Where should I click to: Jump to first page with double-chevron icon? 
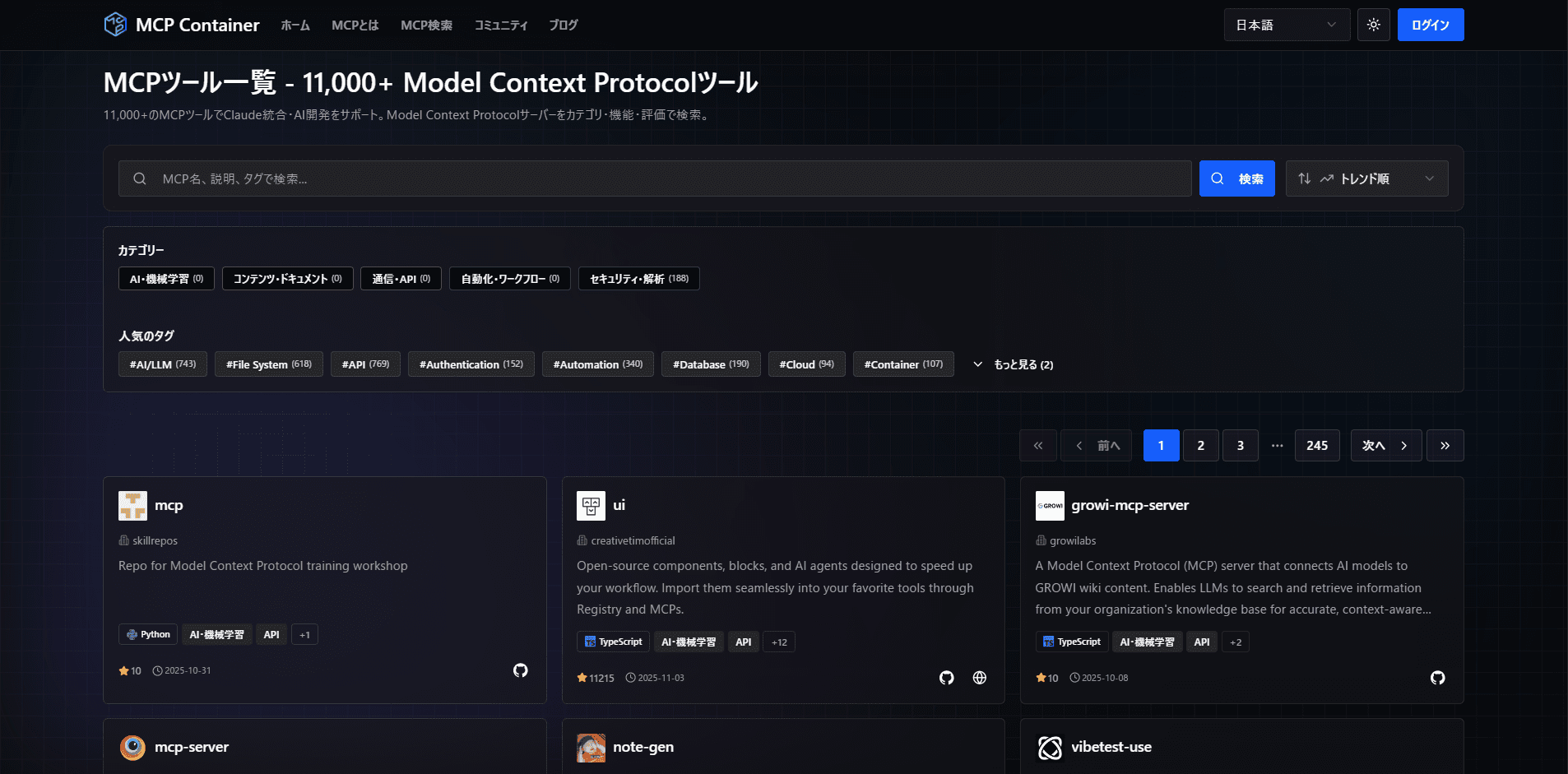(1037, 446)
